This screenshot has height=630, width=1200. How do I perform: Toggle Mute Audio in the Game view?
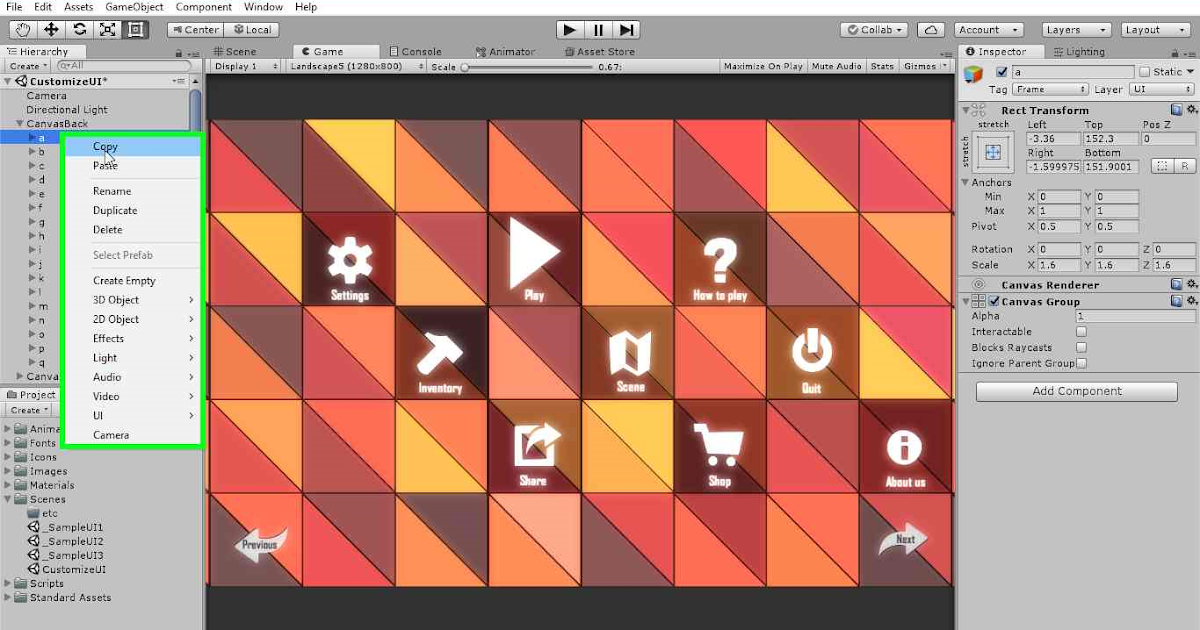coord(838,65)
